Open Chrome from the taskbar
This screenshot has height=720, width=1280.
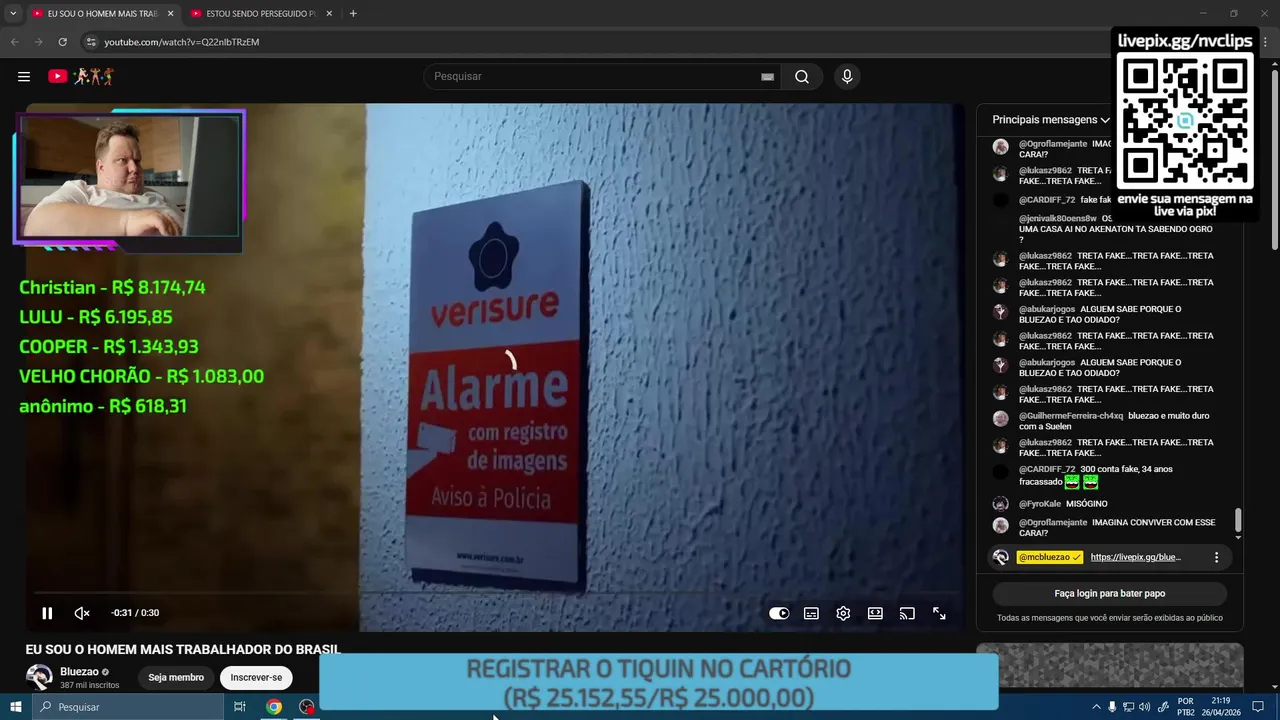tap(274, 707)
